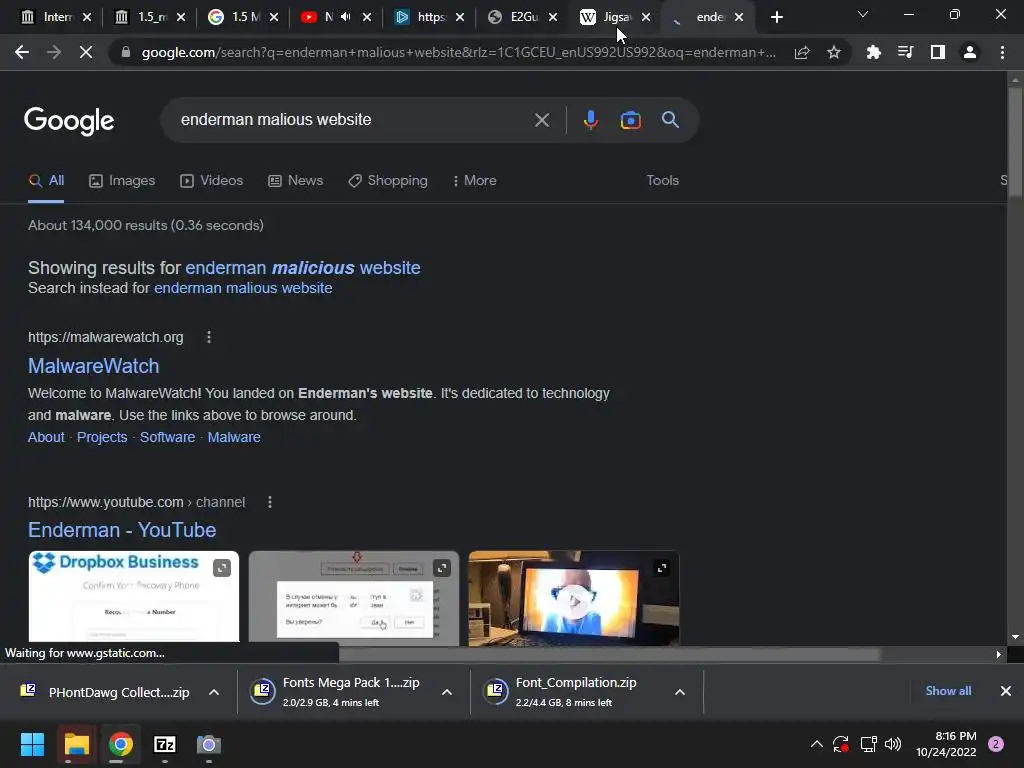Open the Chrome profile avatar
The height and width of the screenshot is (768, 1024).
pos(970,52)
